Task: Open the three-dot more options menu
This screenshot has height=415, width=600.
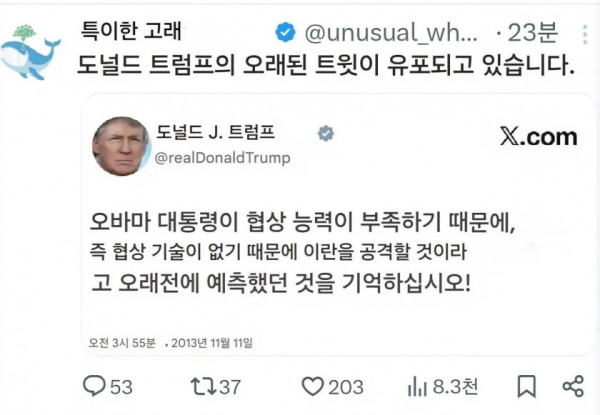Action: point(585,35)
